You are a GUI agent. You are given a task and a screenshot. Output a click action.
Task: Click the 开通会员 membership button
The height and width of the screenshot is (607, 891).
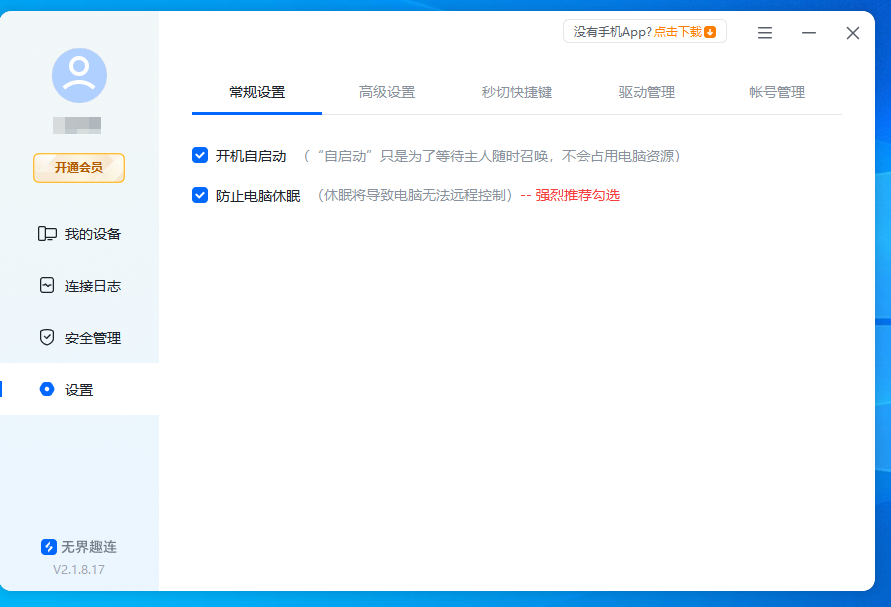tap(78, 168)
